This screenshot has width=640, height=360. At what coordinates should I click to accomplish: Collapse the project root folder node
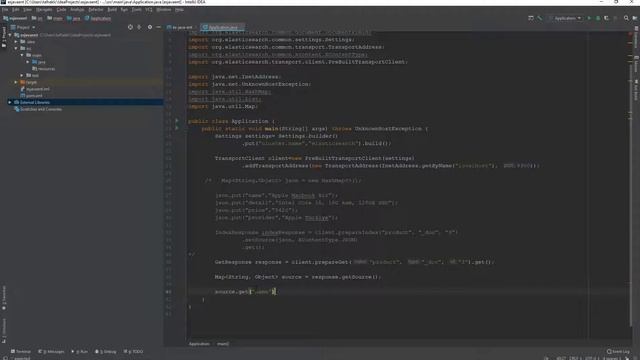[10, 35]
